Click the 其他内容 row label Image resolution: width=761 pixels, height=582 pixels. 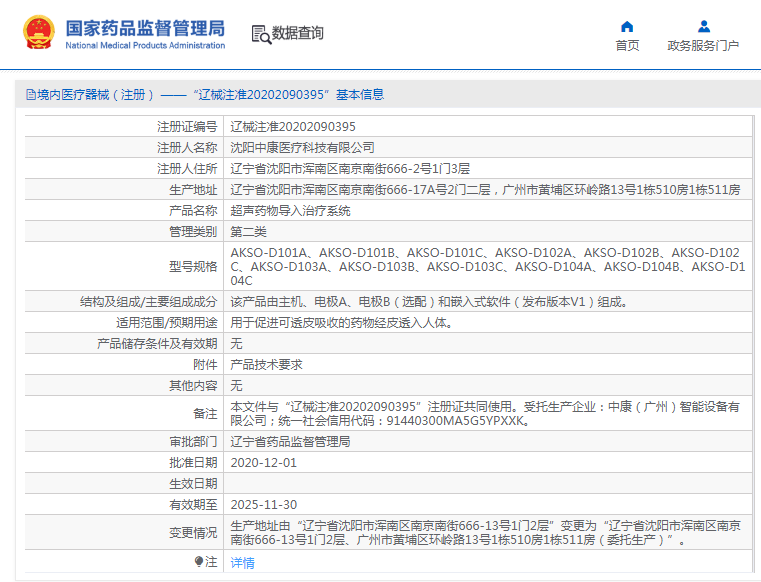[x=193, y=385]
